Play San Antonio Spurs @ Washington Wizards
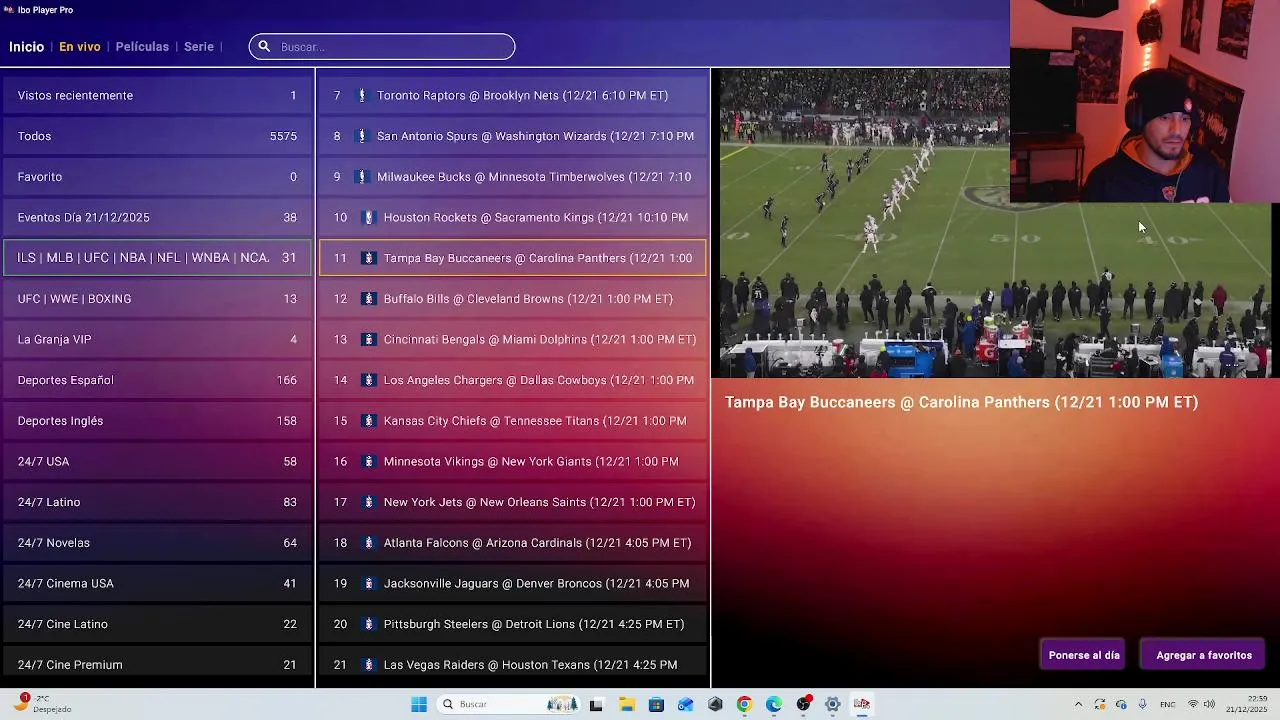 tap(513, 136)
